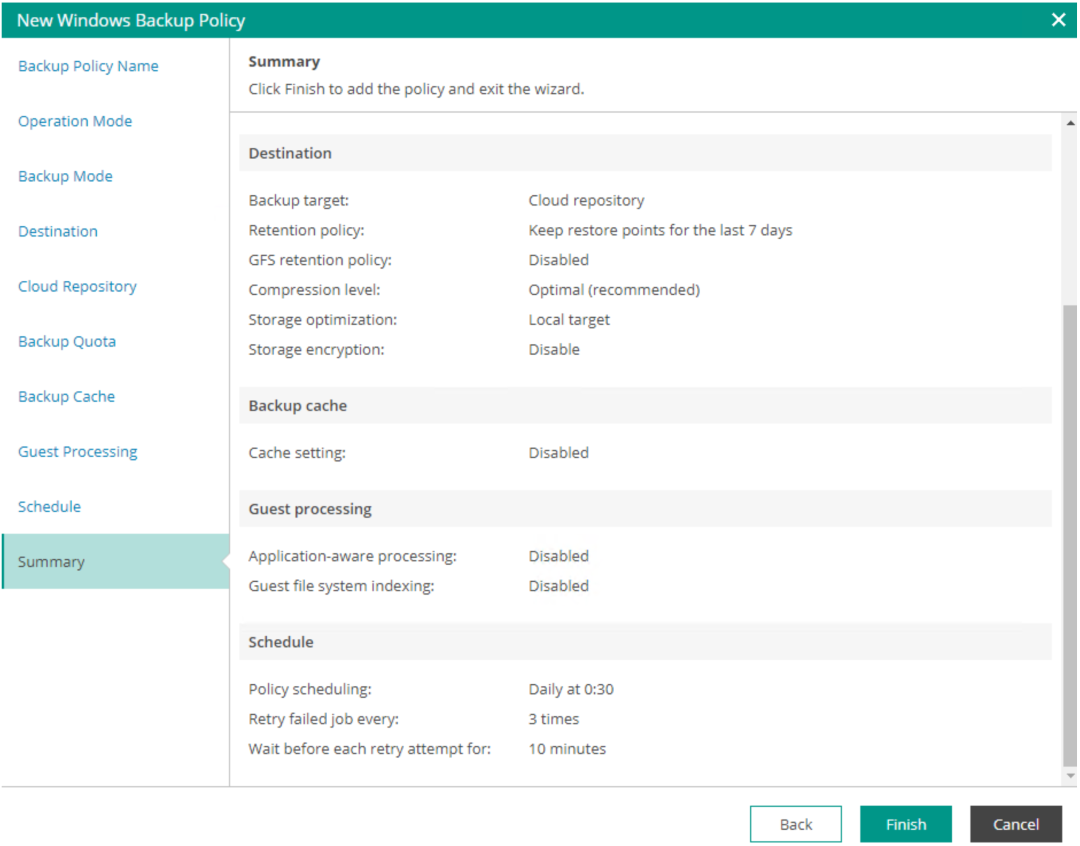
Task: Click the 'Storage encryption:' label
Action: [317, 349]
